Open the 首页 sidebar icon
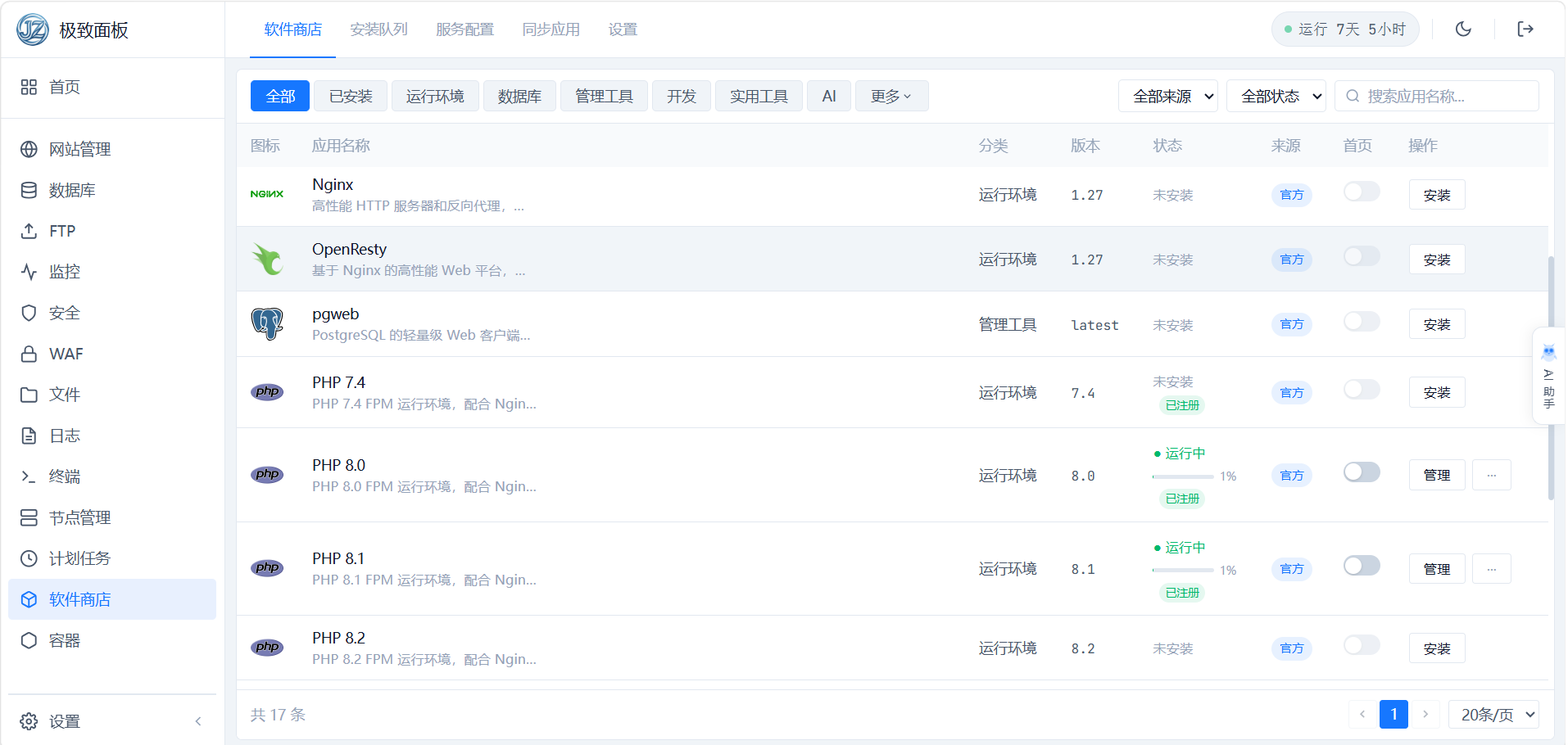1568x745 pixels. 29,87
